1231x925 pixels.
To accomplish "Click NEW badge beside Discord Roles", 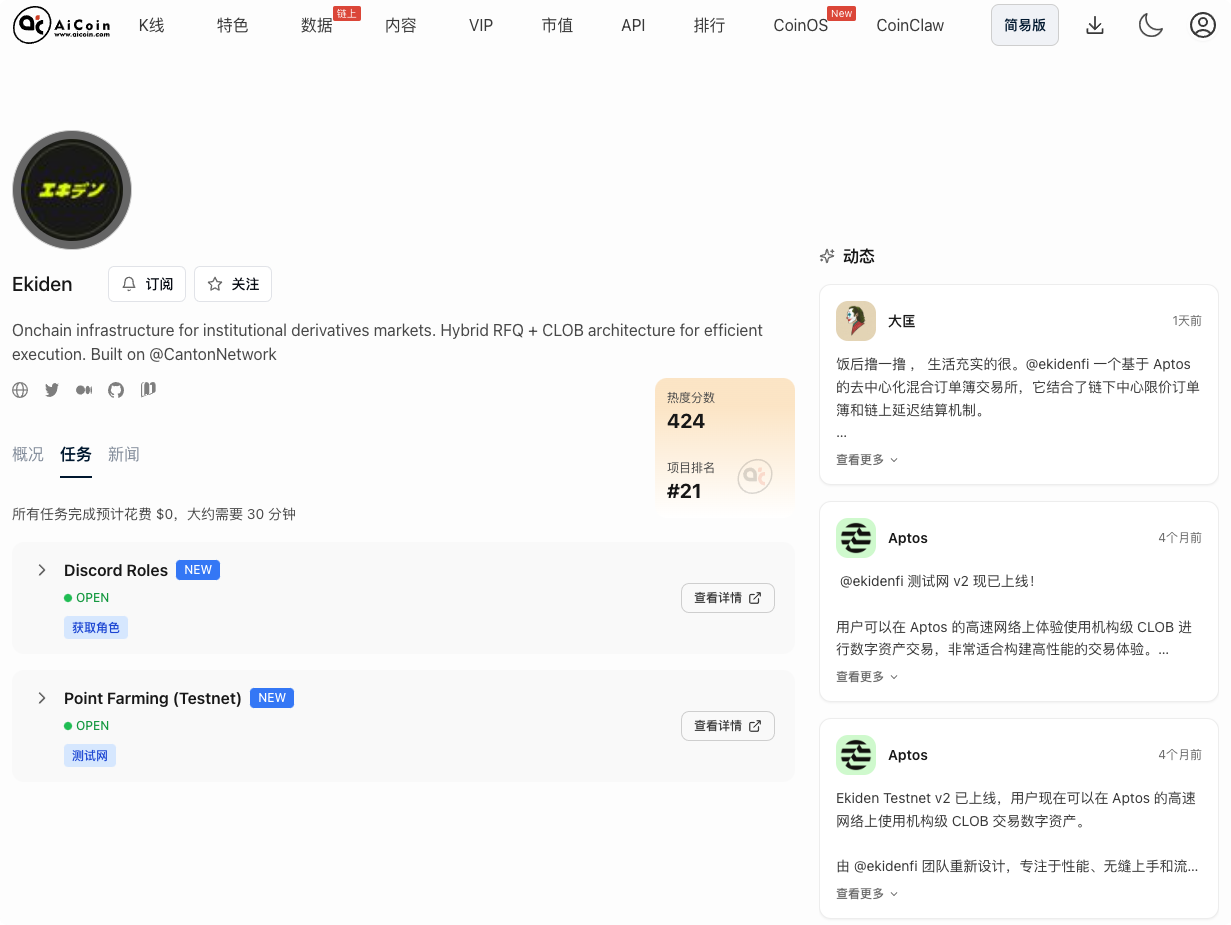I will (x=198, y=570).
